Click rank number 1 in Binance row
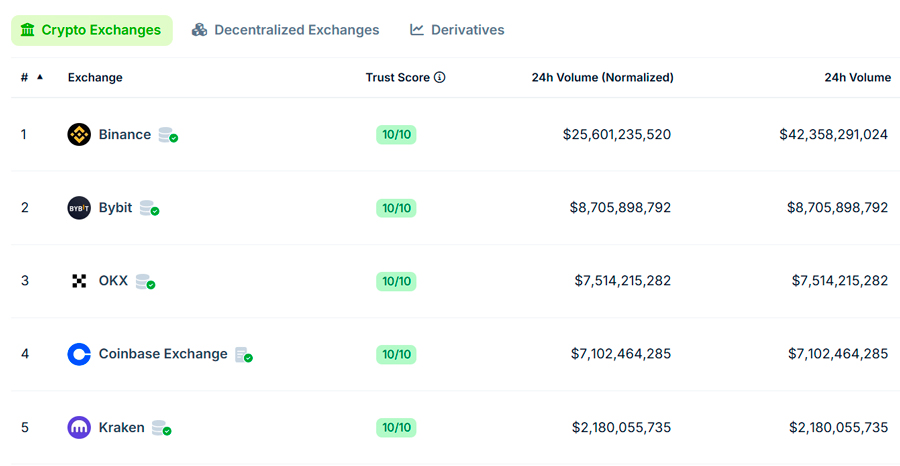Screen dimensions: 900x466 click(x=24, y=135)
